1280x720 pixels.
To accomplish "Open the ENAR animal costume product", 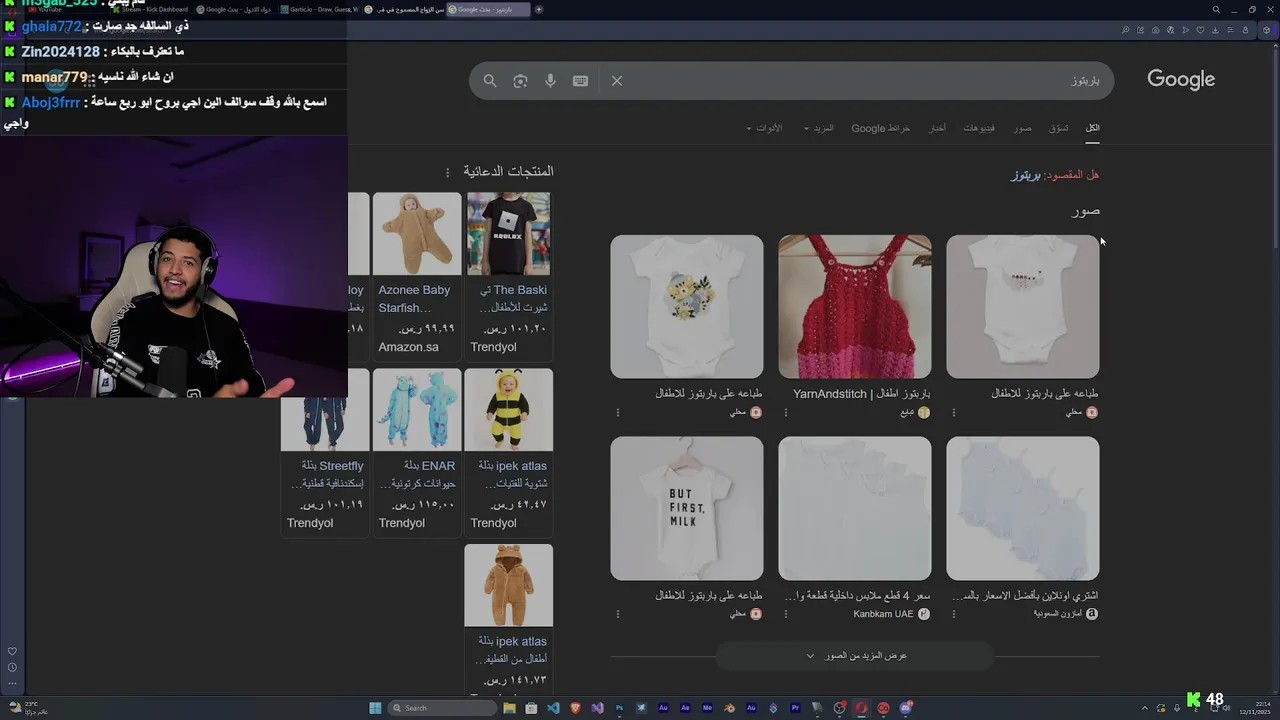I will pyautogui.click(x=418, y=475).
